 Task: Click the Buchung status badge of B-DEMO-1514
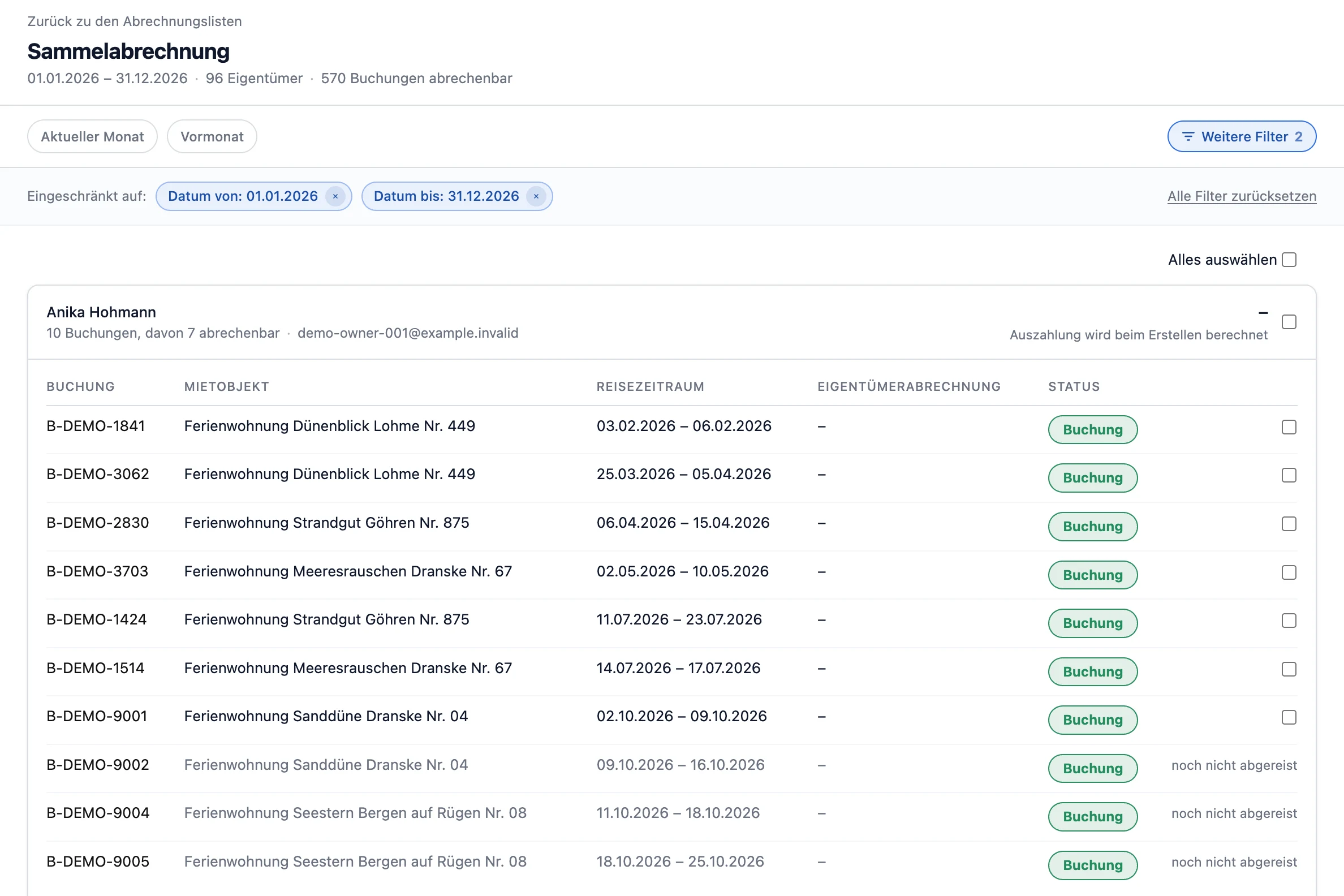coord(1093,671)
